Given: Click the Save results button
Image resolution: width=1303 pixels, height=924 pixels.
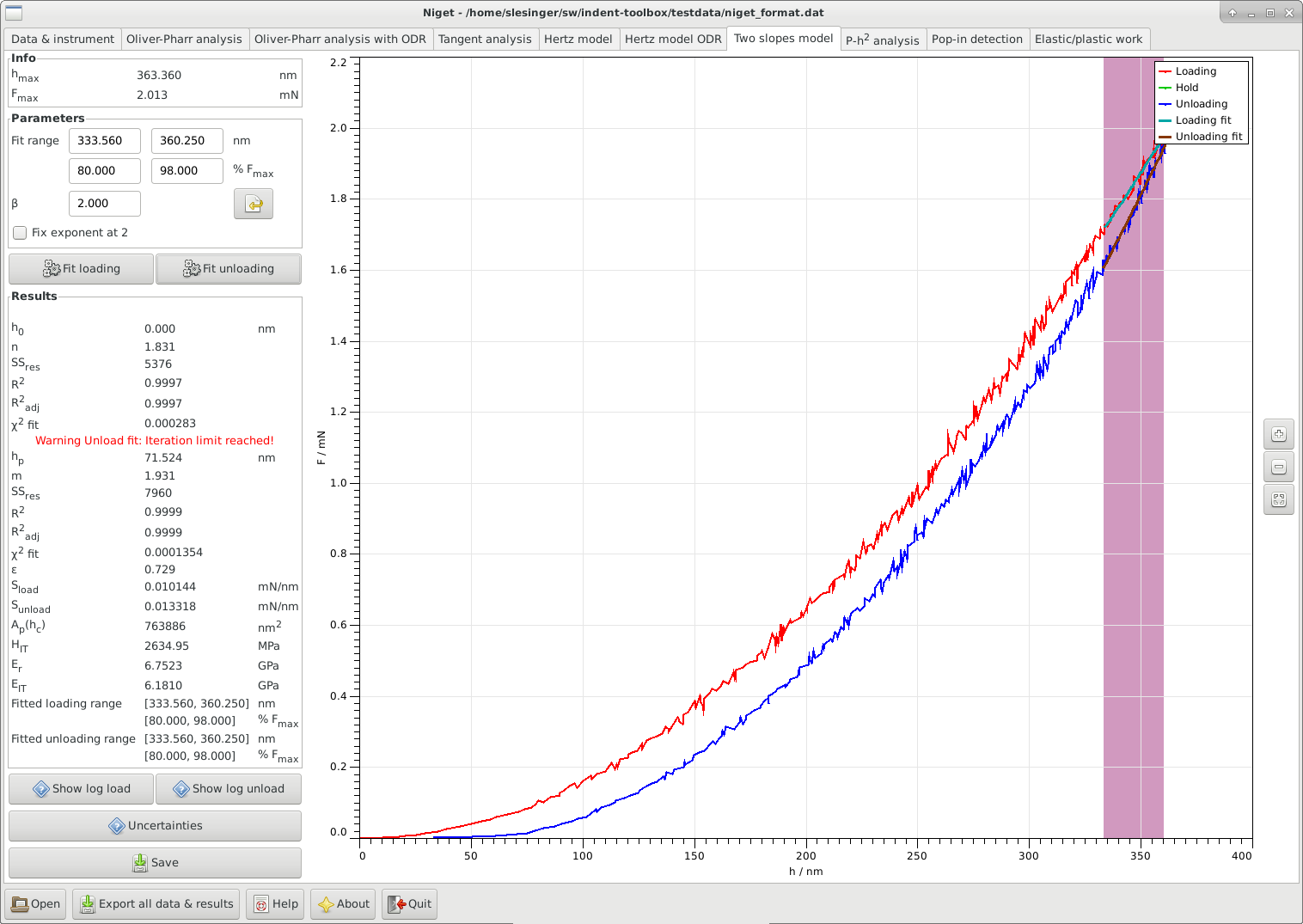Looking at the screenshot, I should coord(155,863).
